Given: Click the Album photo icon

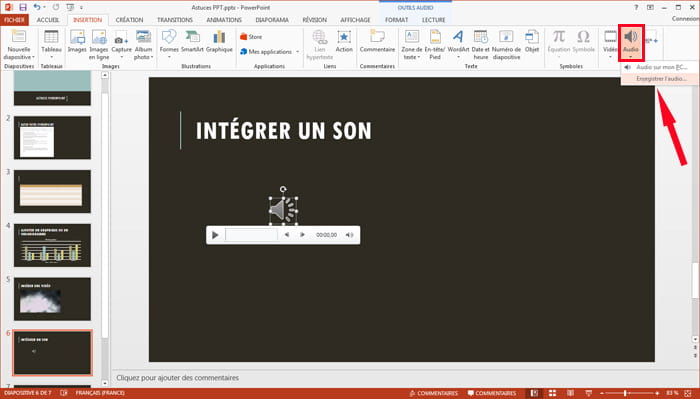Looking at the screenshot, I should coord(143,45).
